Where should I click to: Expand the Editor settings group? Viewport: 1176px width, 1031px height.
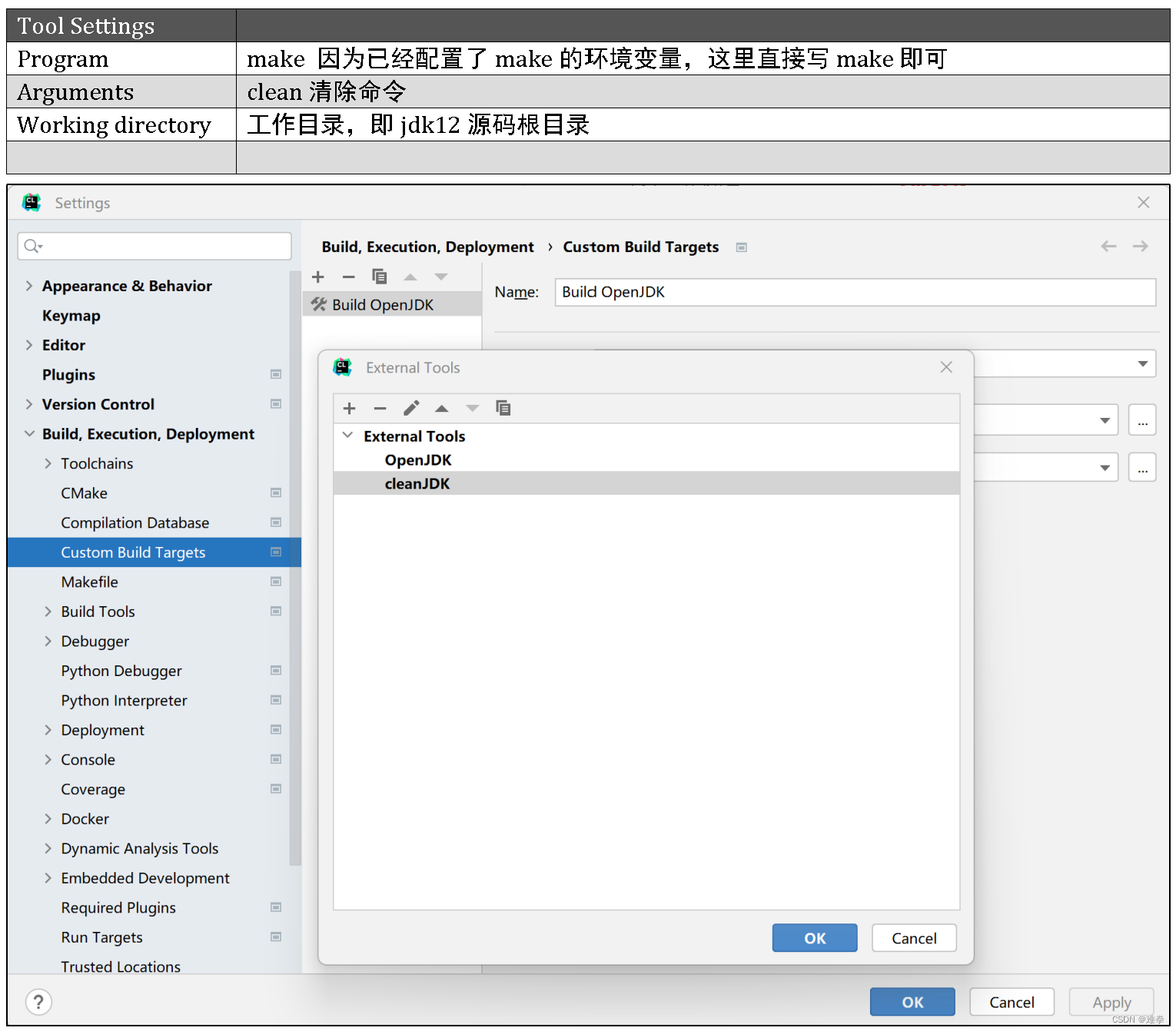point(29,345)
